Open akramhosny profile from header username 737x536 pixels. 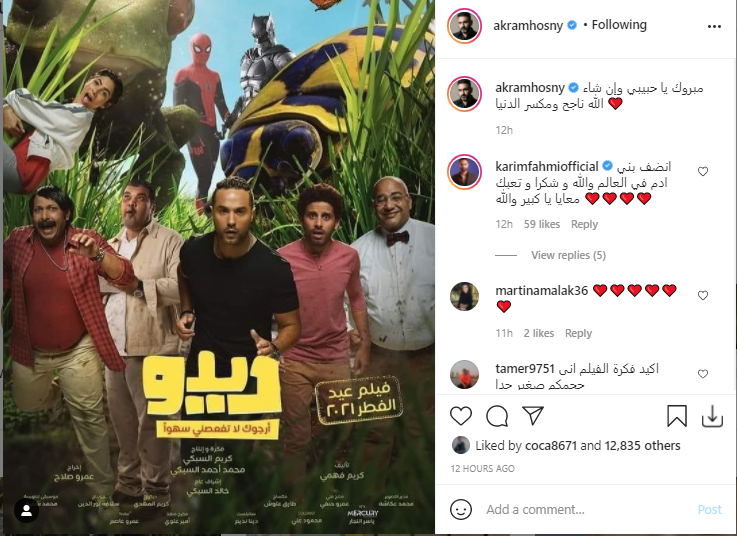528,25
